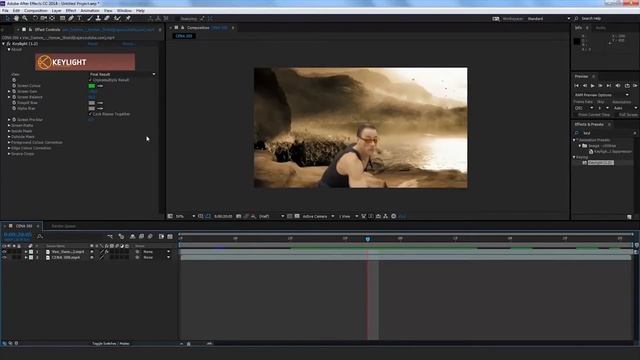The width and height of the screenshot is (640, 360).
Task: Expand the Screen Matte group
Action: [x=9, y=125]
